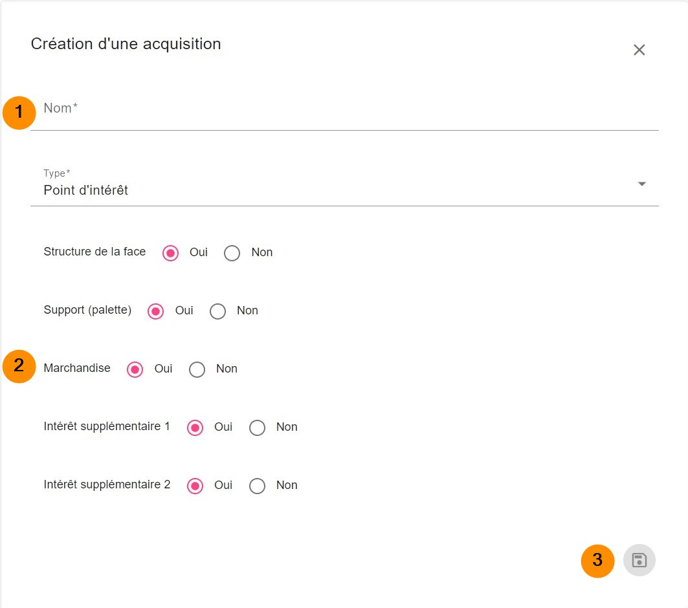Image resolution: width=688 pixels, height=608 pixels.
Task: Select Non for Marchandise
Action: (197, 369)
